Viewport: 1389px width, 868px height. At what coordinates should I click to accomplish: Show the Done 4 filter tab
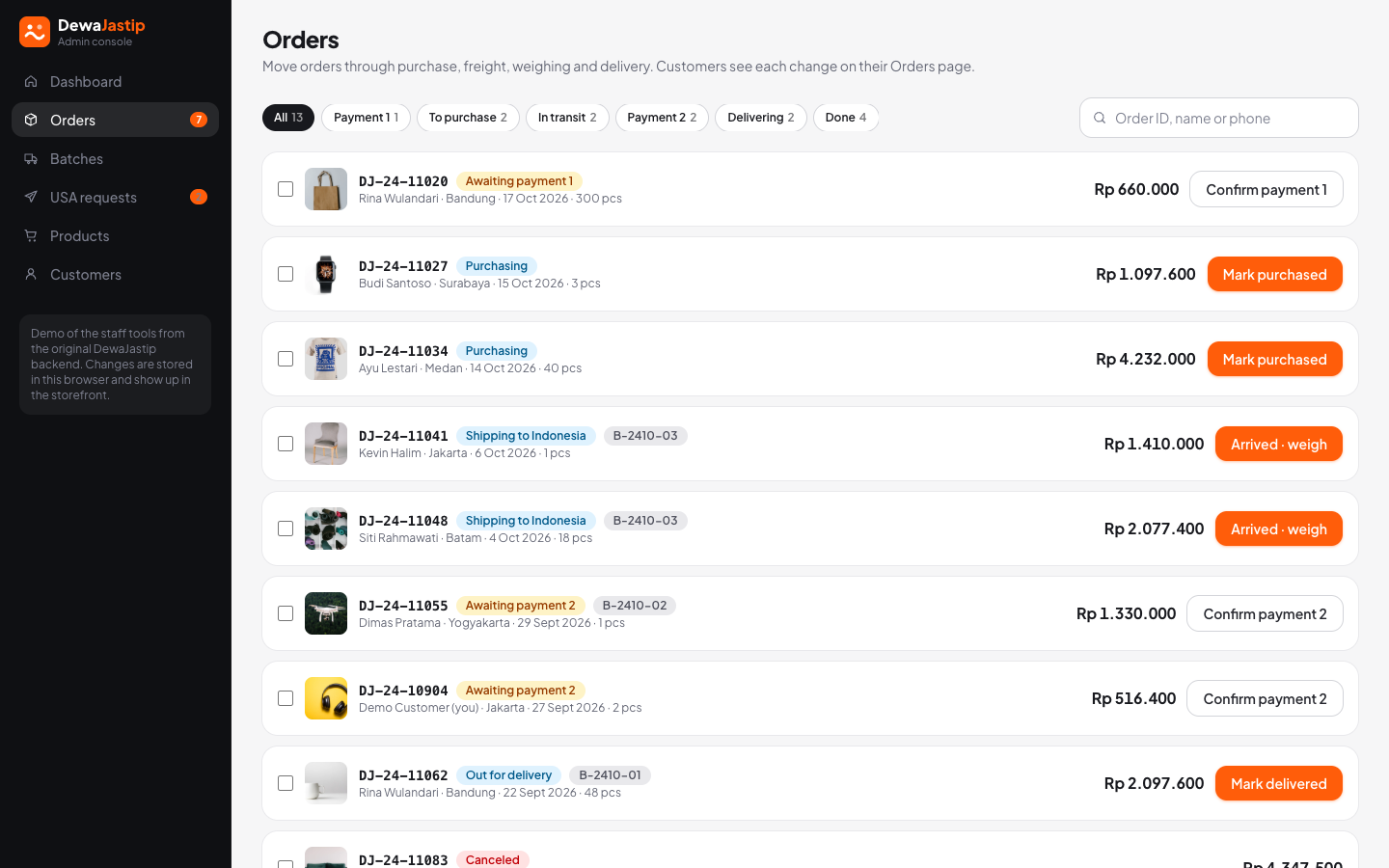tap(846, 118)
